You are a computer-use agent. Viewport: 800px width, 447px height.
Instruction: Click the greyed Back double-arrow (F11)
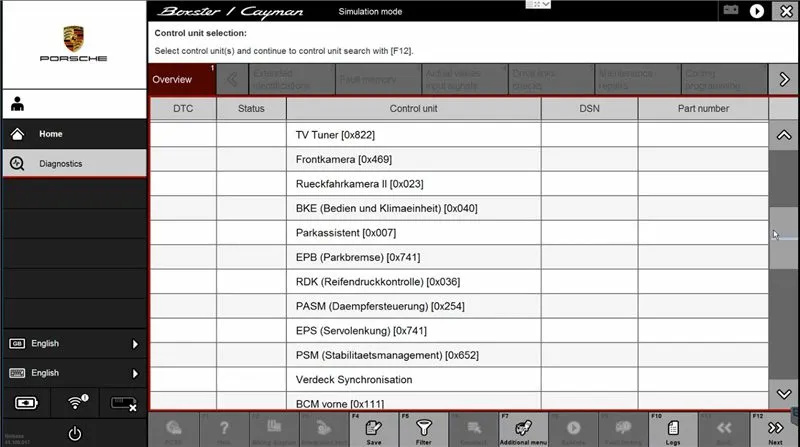click(724, 428)
